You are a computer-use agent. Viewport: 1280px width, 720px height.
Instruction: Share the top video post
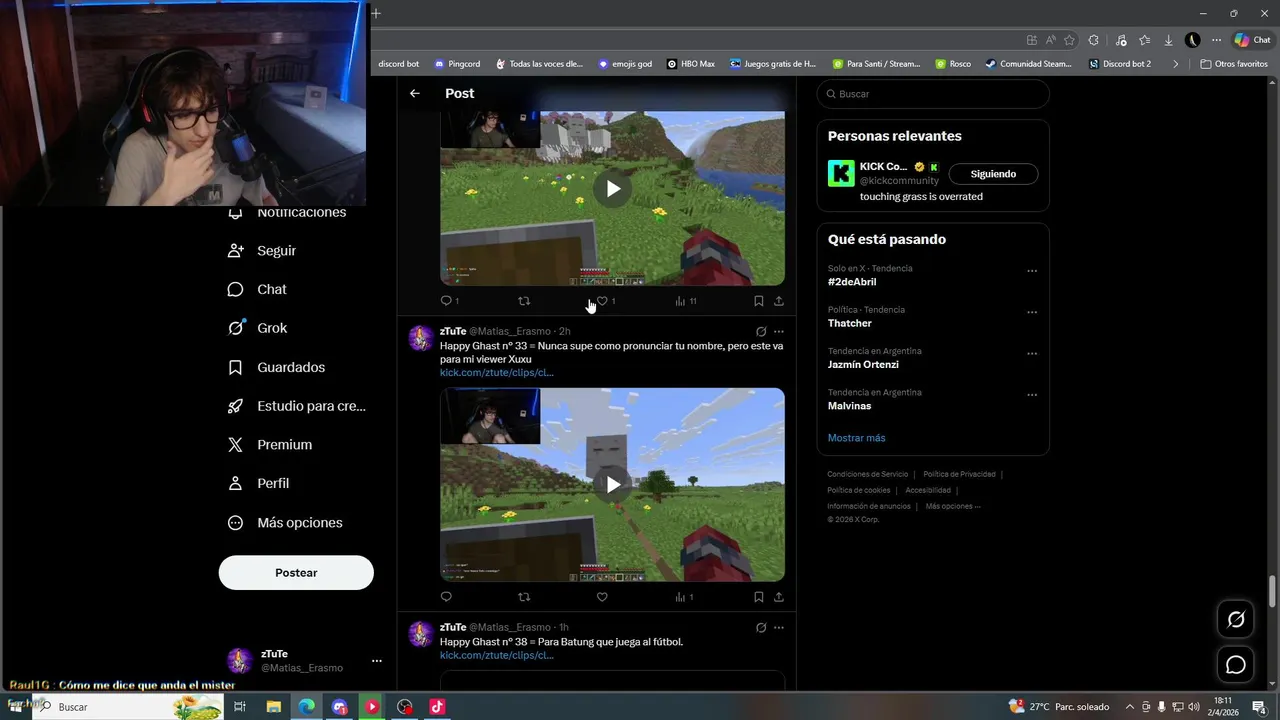click(x=779, y=301)
